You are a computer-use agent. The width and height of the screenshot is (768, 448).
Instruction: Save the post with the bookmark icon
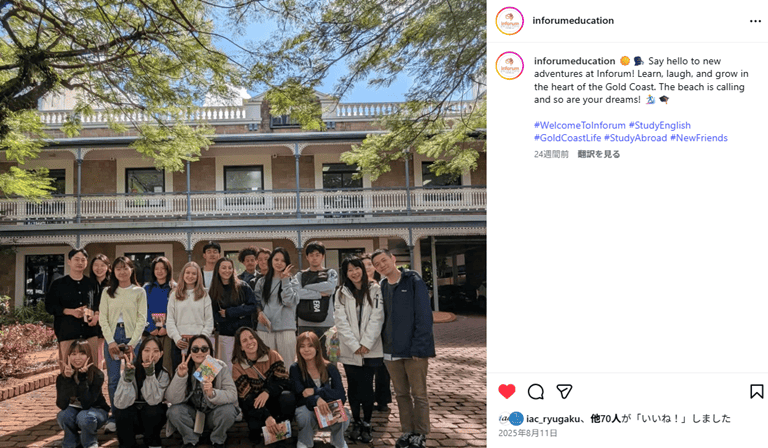pyautogui.click(x=756, y=391)
